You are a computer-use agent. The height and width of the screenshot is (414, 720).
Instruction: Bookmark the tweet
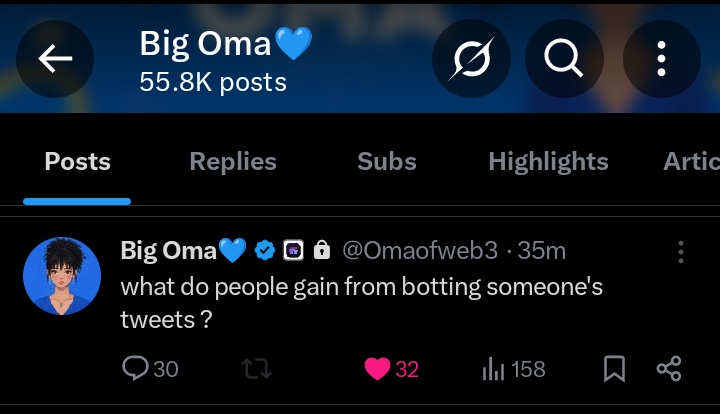pos(616,369)
